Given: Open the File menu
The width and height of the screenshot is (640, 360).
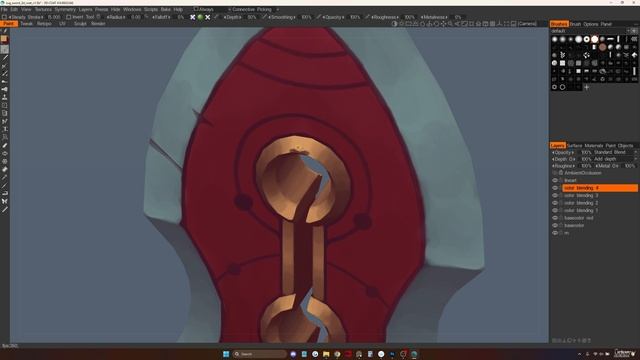Looking at the screenshot, I should tap(4, 9).
